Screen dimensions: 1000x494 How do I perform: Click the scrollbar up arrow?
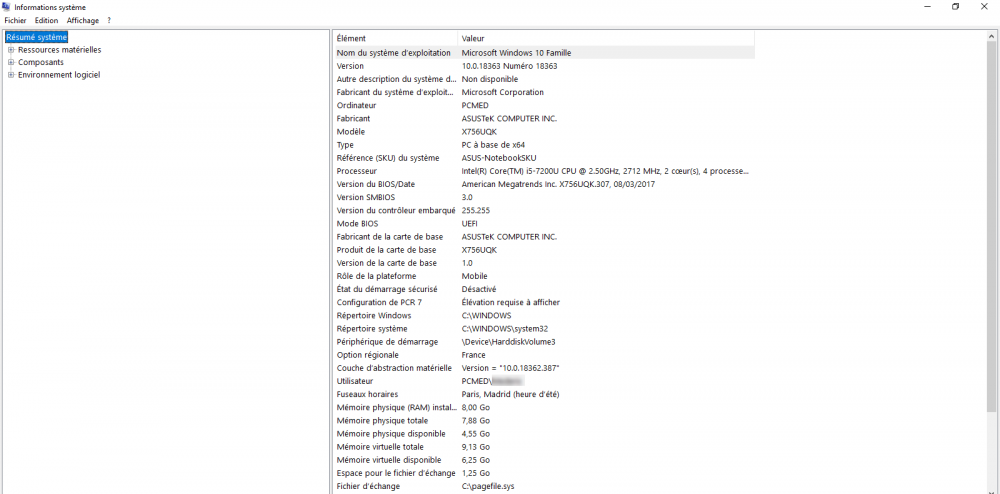992,36
